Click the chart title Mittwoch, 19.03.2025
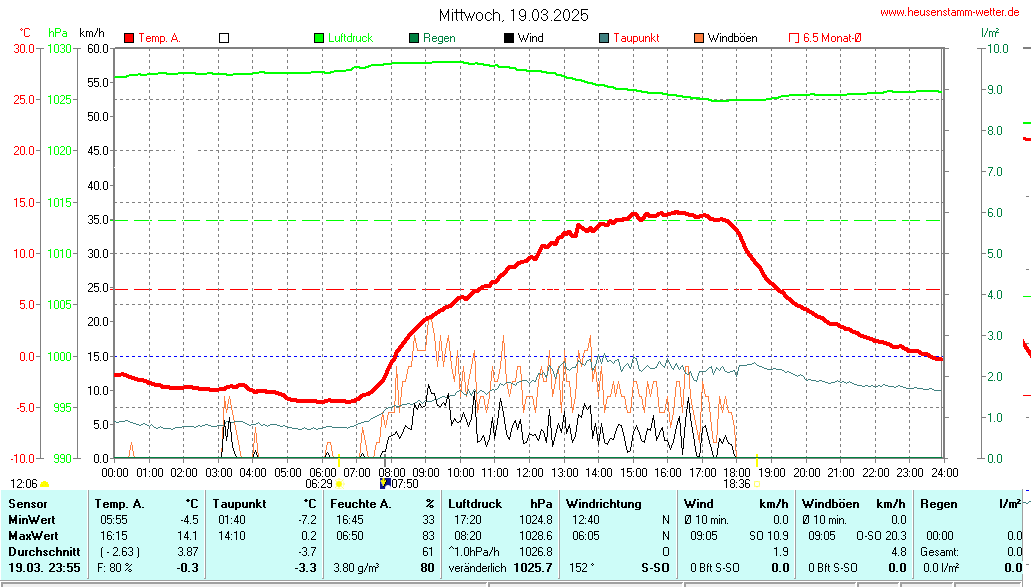The width and height of the screenshot is (1034, 587). tap(514, 15)
